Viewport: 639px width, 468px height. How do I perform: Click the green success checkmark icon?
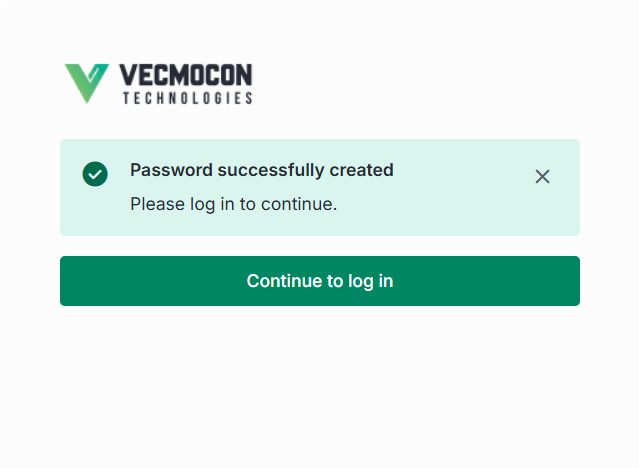coord(95,174)
